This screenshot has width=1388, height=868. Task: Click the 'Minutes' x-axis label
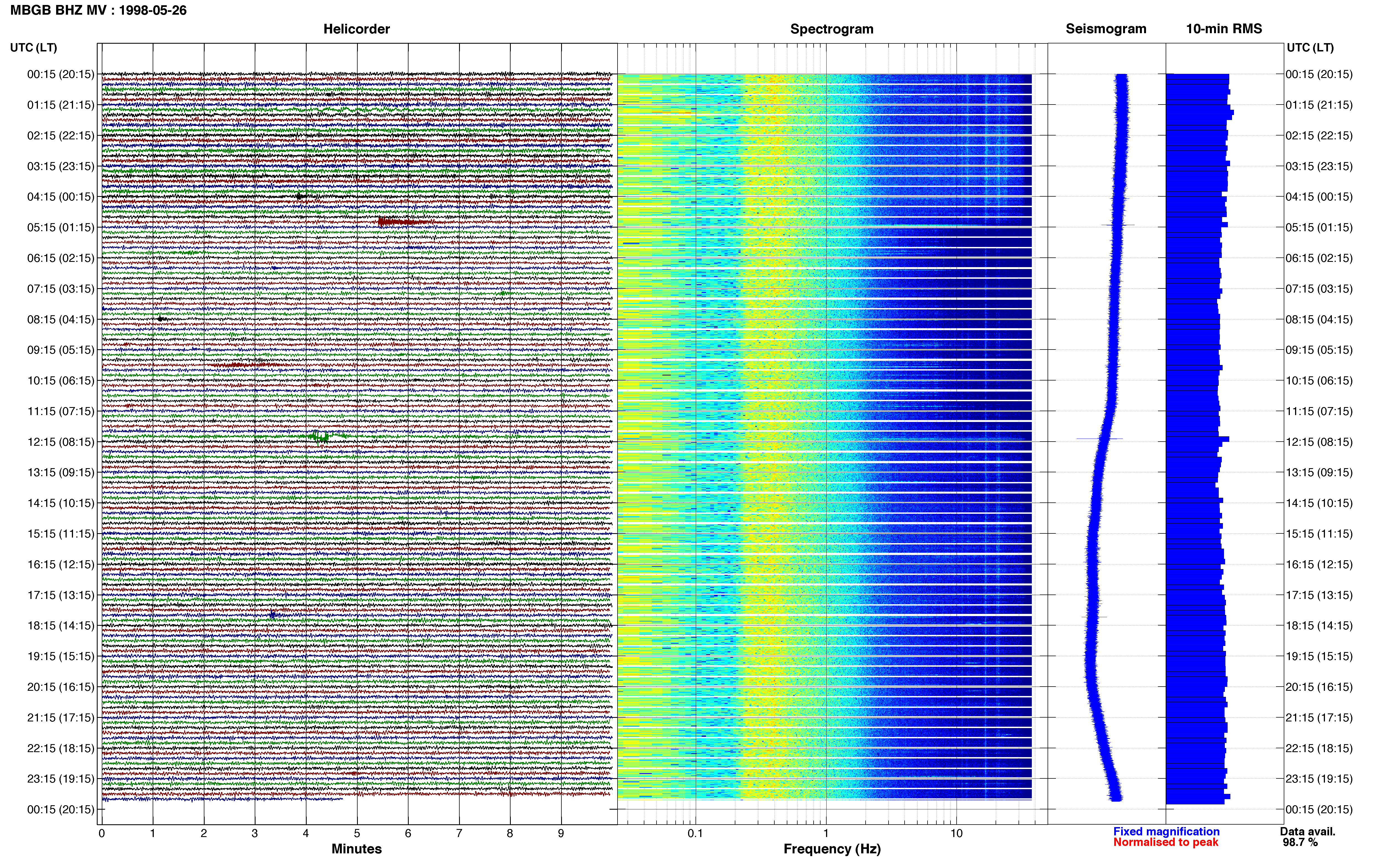(356, 849)
